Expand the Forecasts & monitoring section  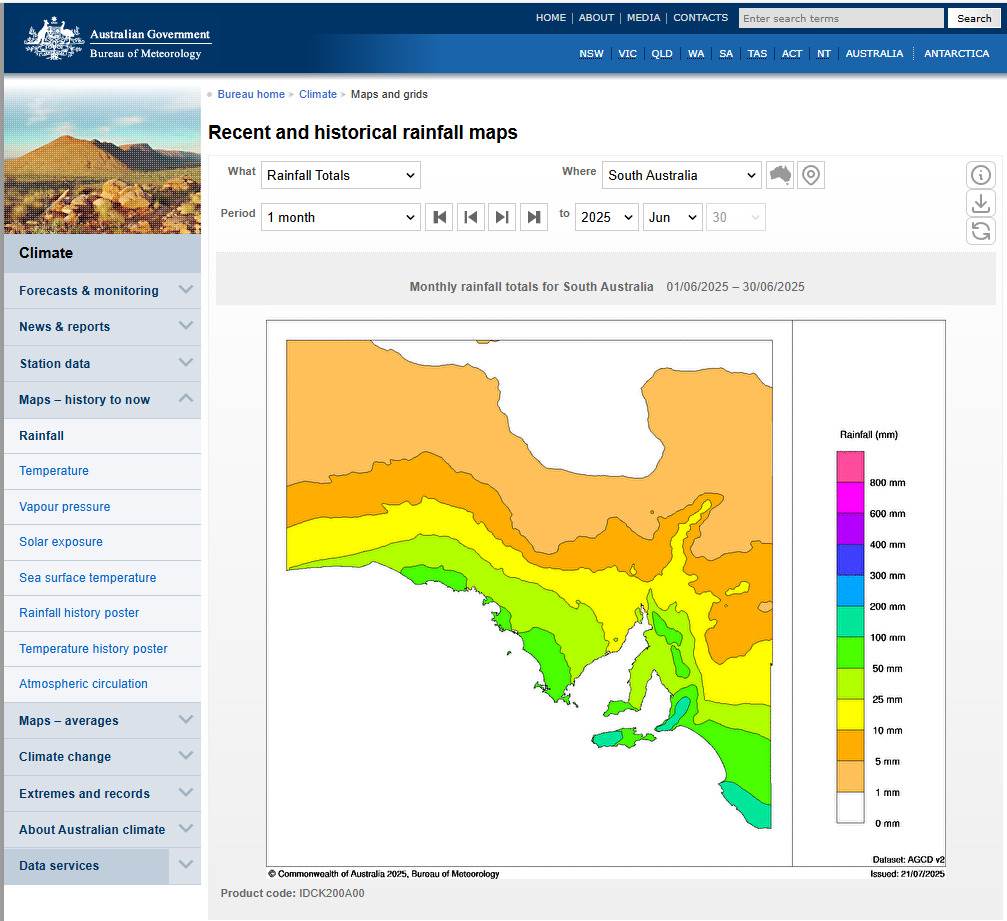tap(185, 290)
